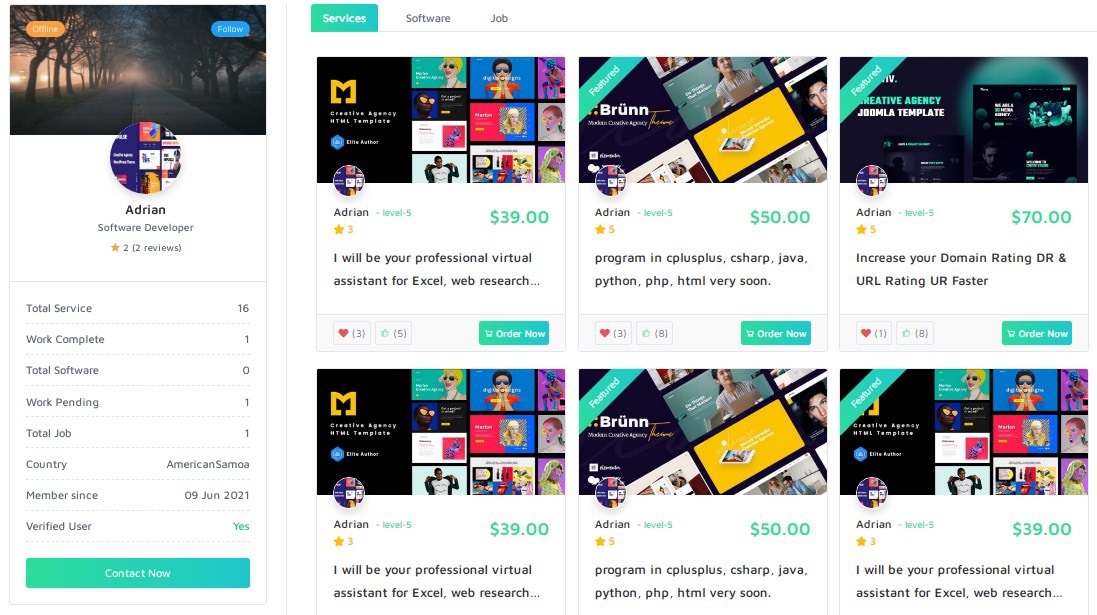Click the thumbs-up (8) on the Domain Rating card
Viewport: 1097px width, 615px height.
point(916,333)
